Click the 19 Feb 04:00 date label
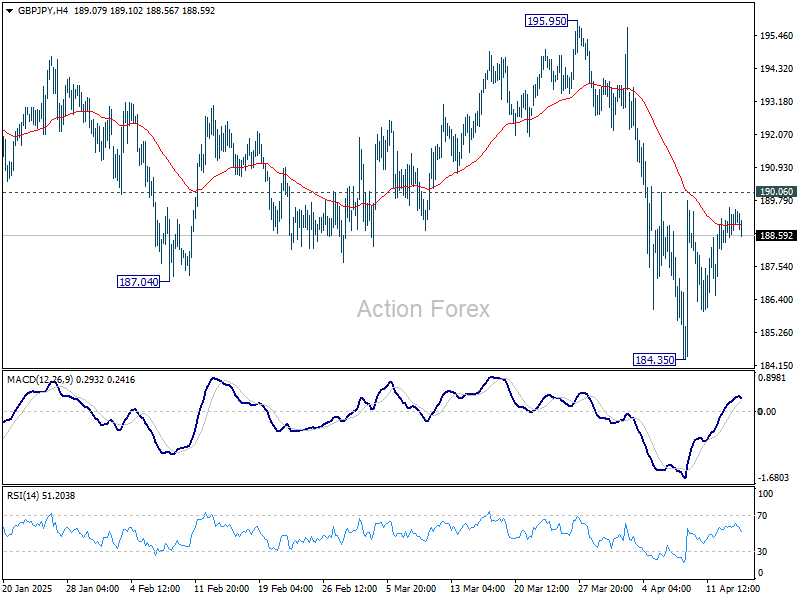 (286, 589)
